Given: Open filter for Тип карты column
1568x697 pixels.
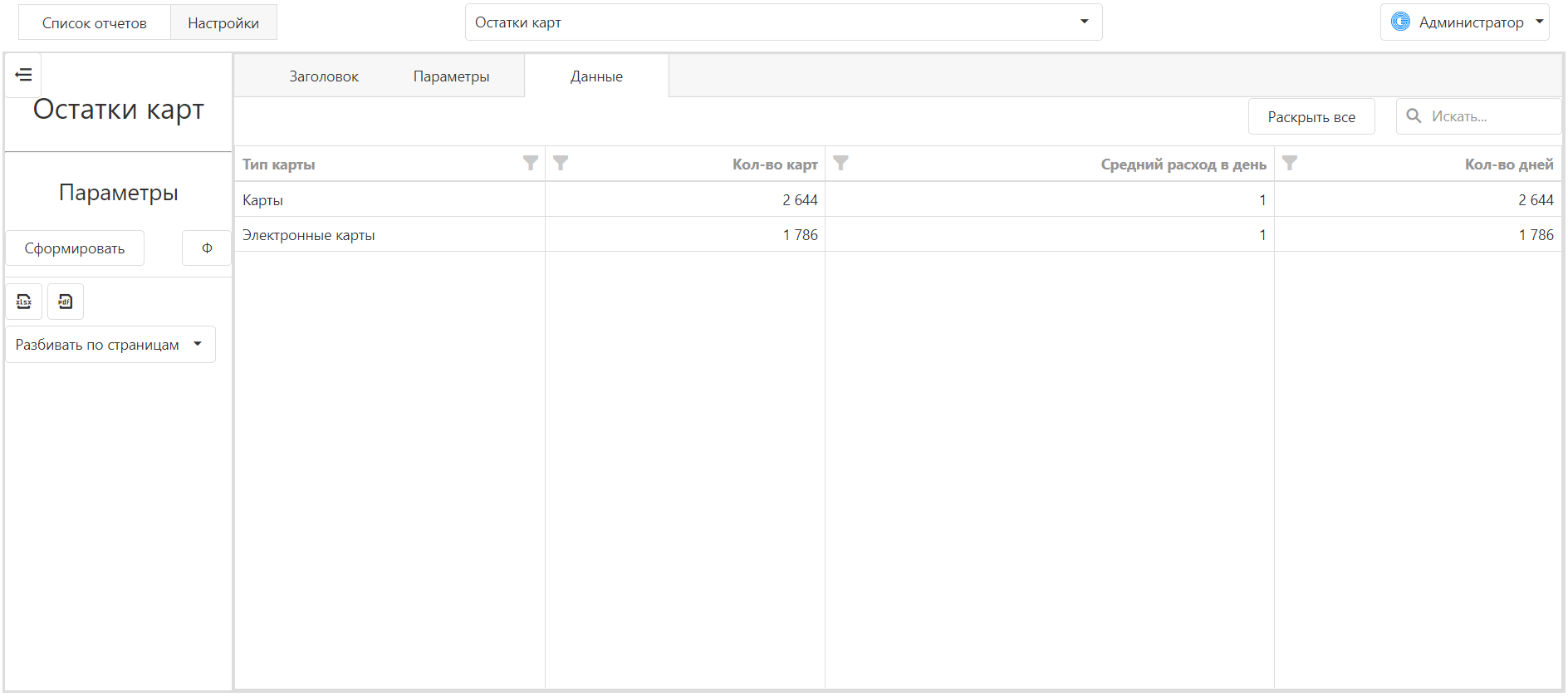Looking at the screenshot, I should click(531, 163).
